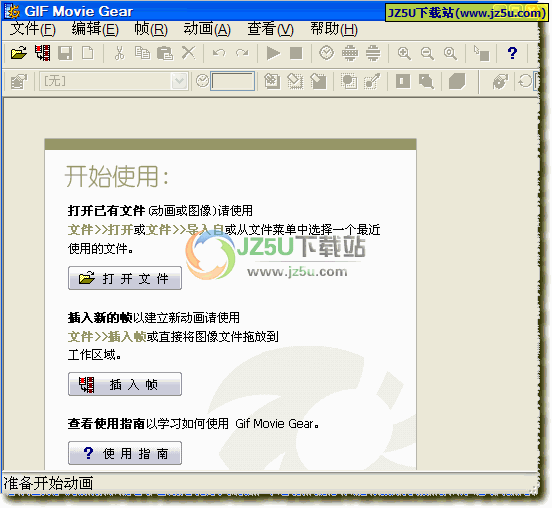
Task: Open the 帧(R) menu
Action: coord(151,29)
